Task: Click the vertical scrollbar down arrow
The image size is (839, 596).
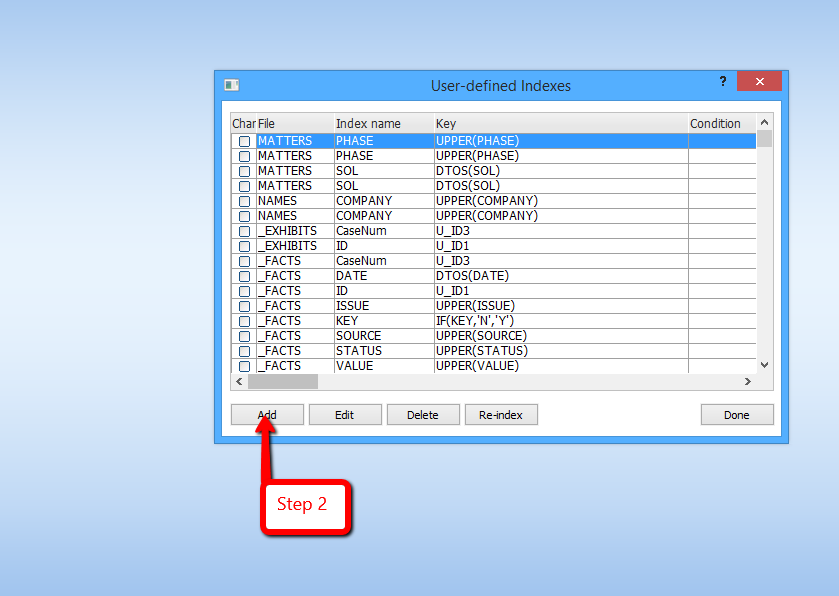Action: (764, 364)
